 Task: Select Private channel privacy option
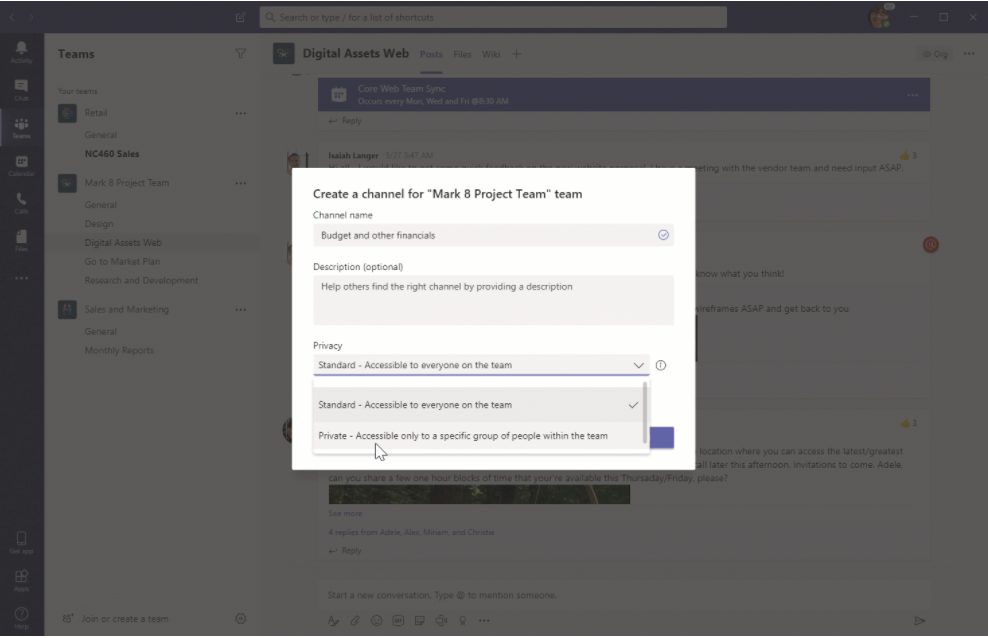(463, 436)
